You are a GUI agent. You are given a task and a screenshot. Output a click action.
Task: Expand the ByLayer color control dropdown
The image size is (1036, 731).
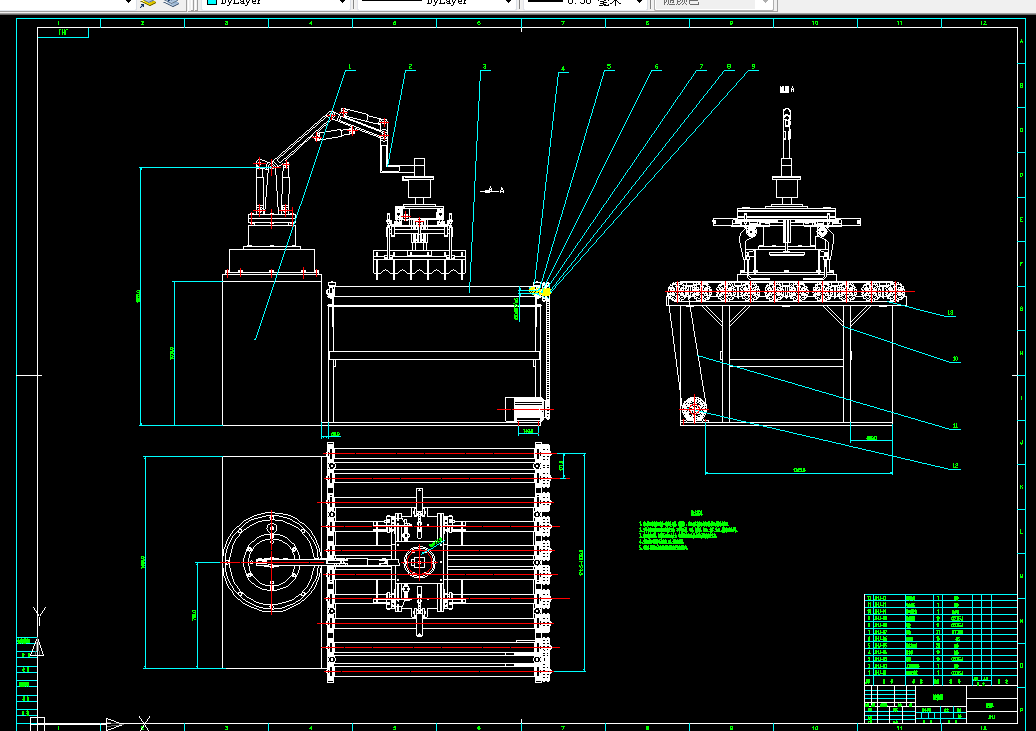(x=342, y=3)
